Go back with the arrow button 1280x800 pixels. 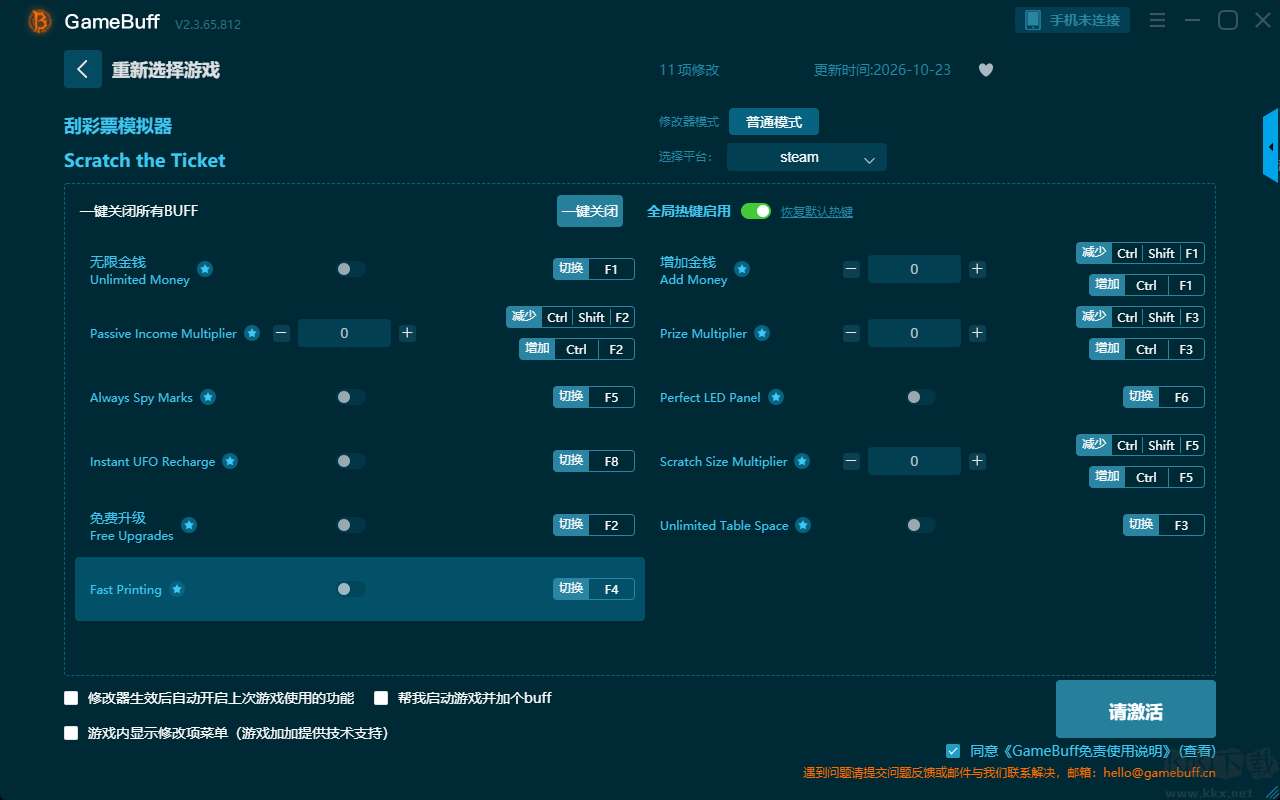83,69
